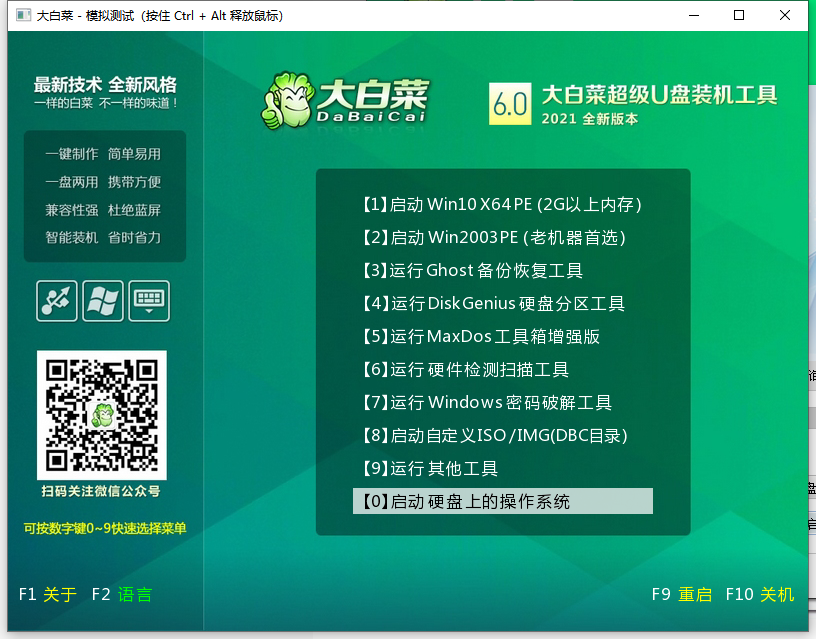The height and width of the screenshot is (639, 816).
Task: Click the DaBaiCai cabbage mascot logo
Action: pyautogui.click(x=345, y=101)
